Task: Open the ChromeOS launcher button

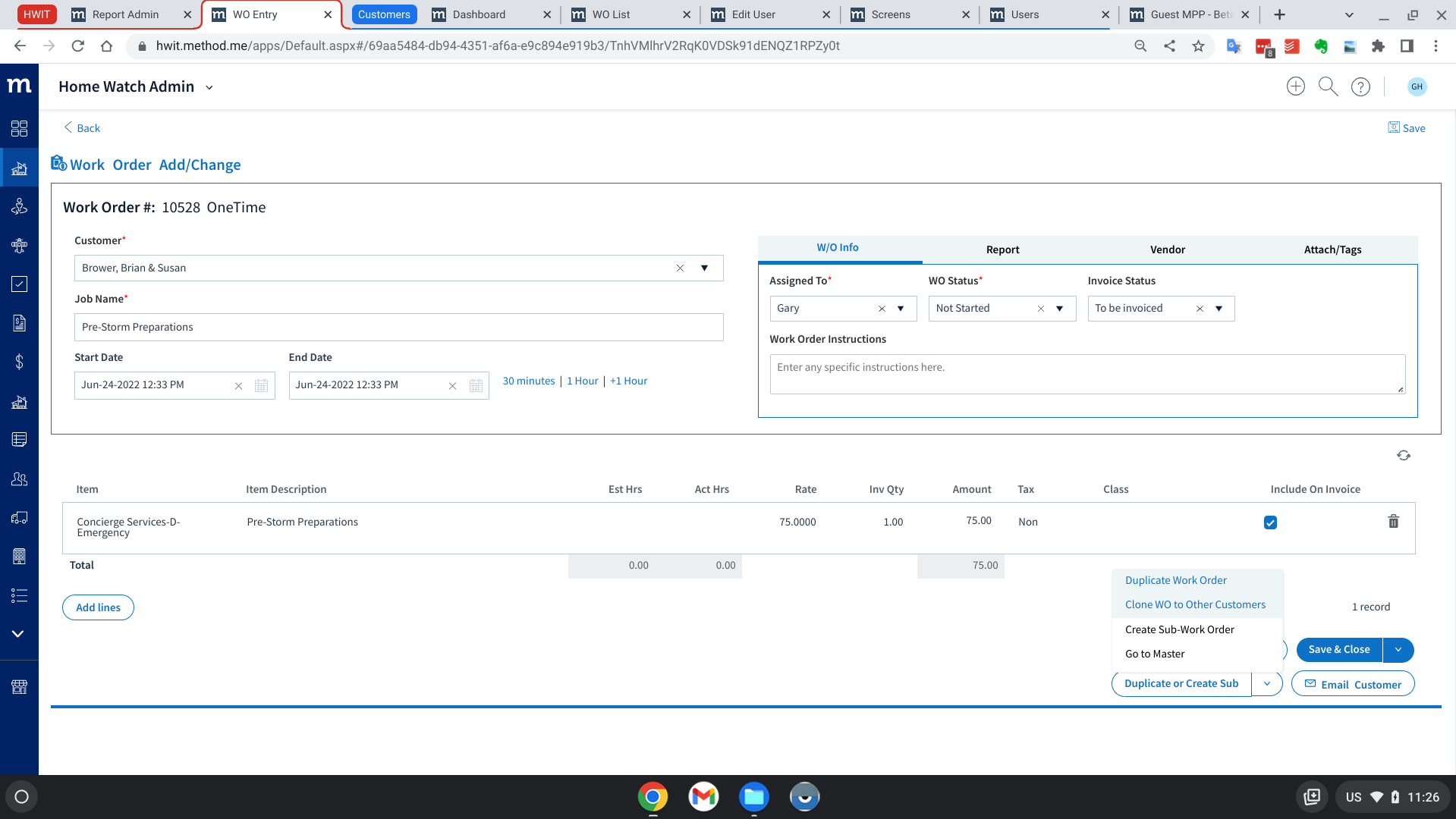Action: 21,796
